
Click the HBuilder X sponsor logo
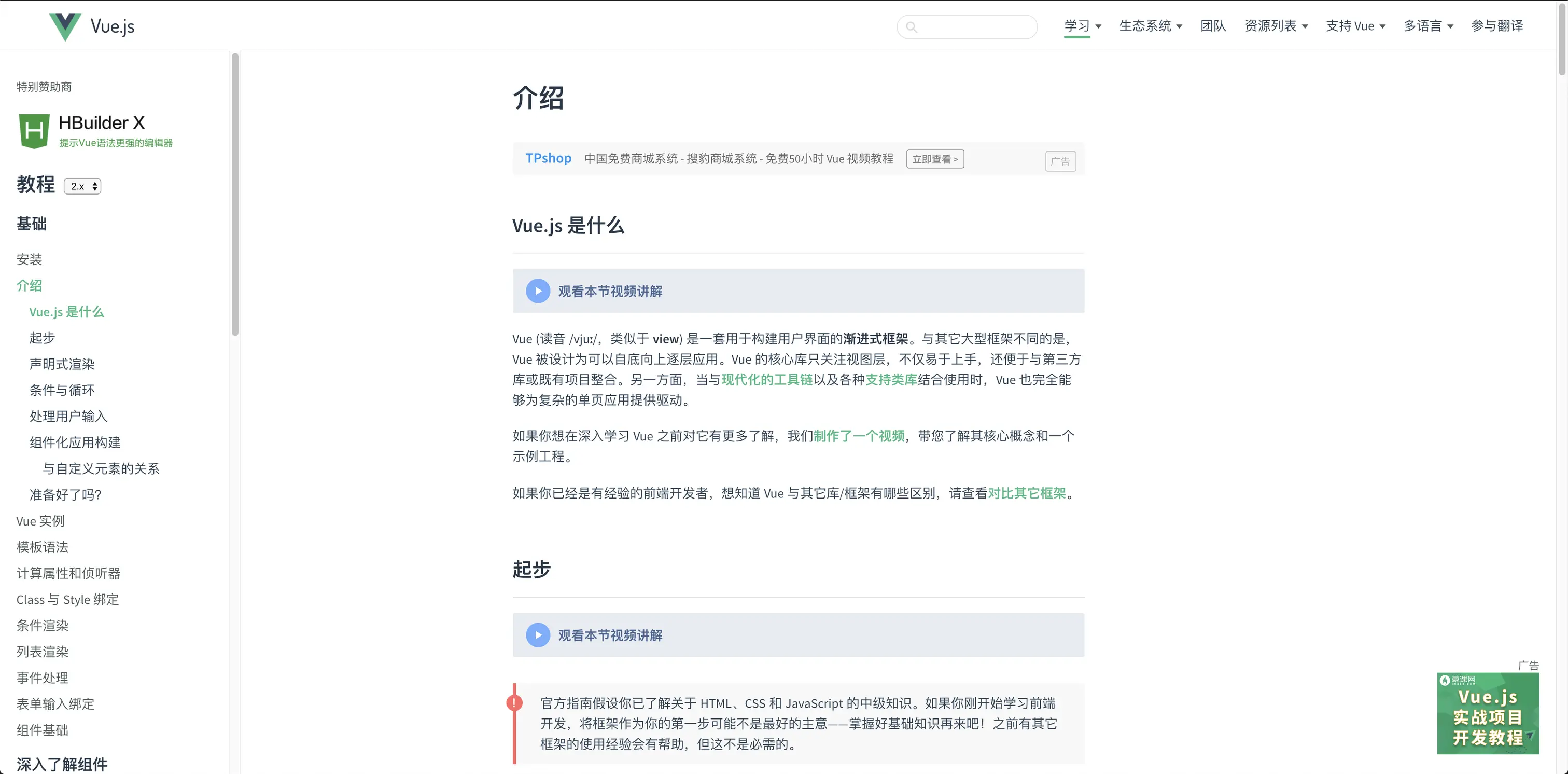pyautogui.click(x=34, y=130)
